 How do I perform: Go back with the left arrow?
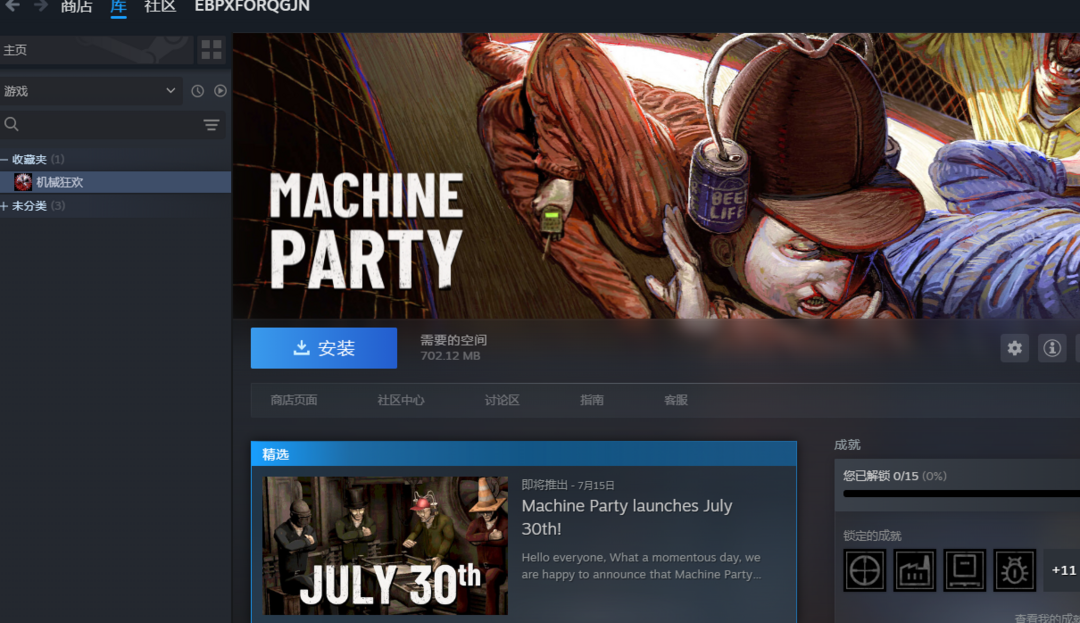(12, 6)
